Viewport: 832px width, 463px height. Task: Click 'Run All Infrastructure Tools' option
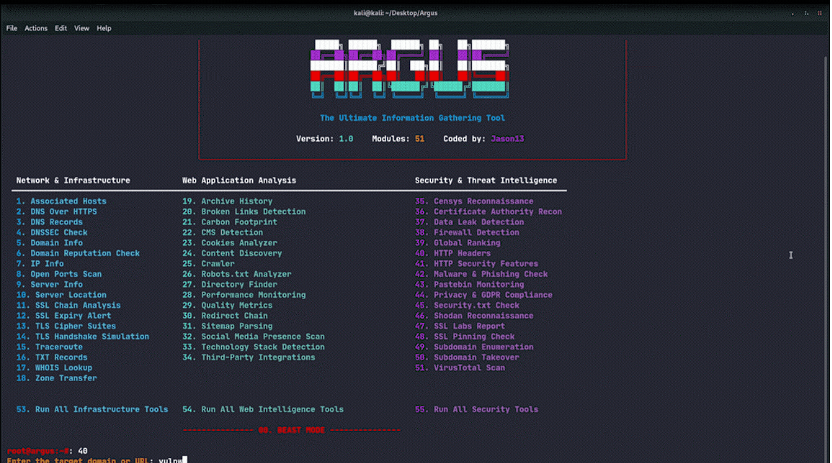pos(101,409)
